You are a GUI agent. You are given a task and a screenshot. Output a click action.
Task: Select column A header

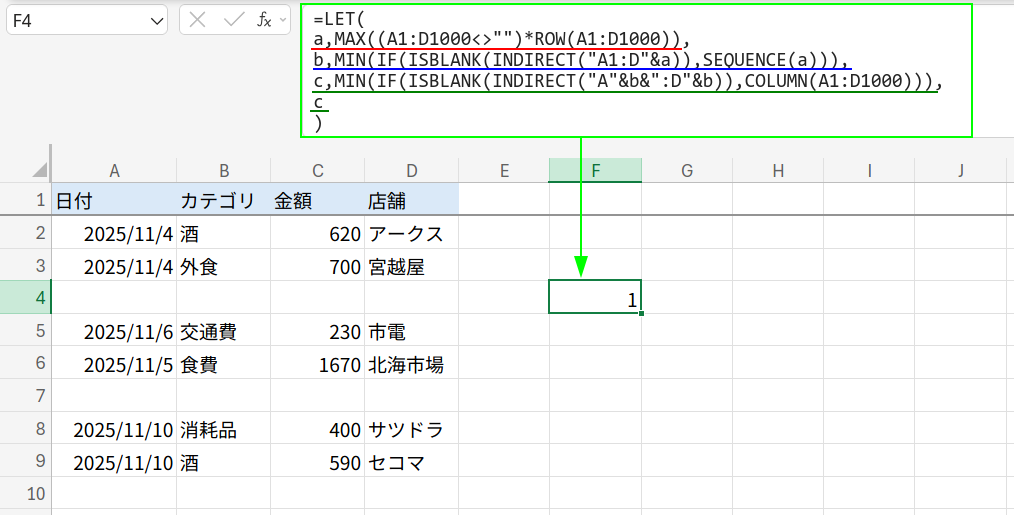[x=114, y=171]
